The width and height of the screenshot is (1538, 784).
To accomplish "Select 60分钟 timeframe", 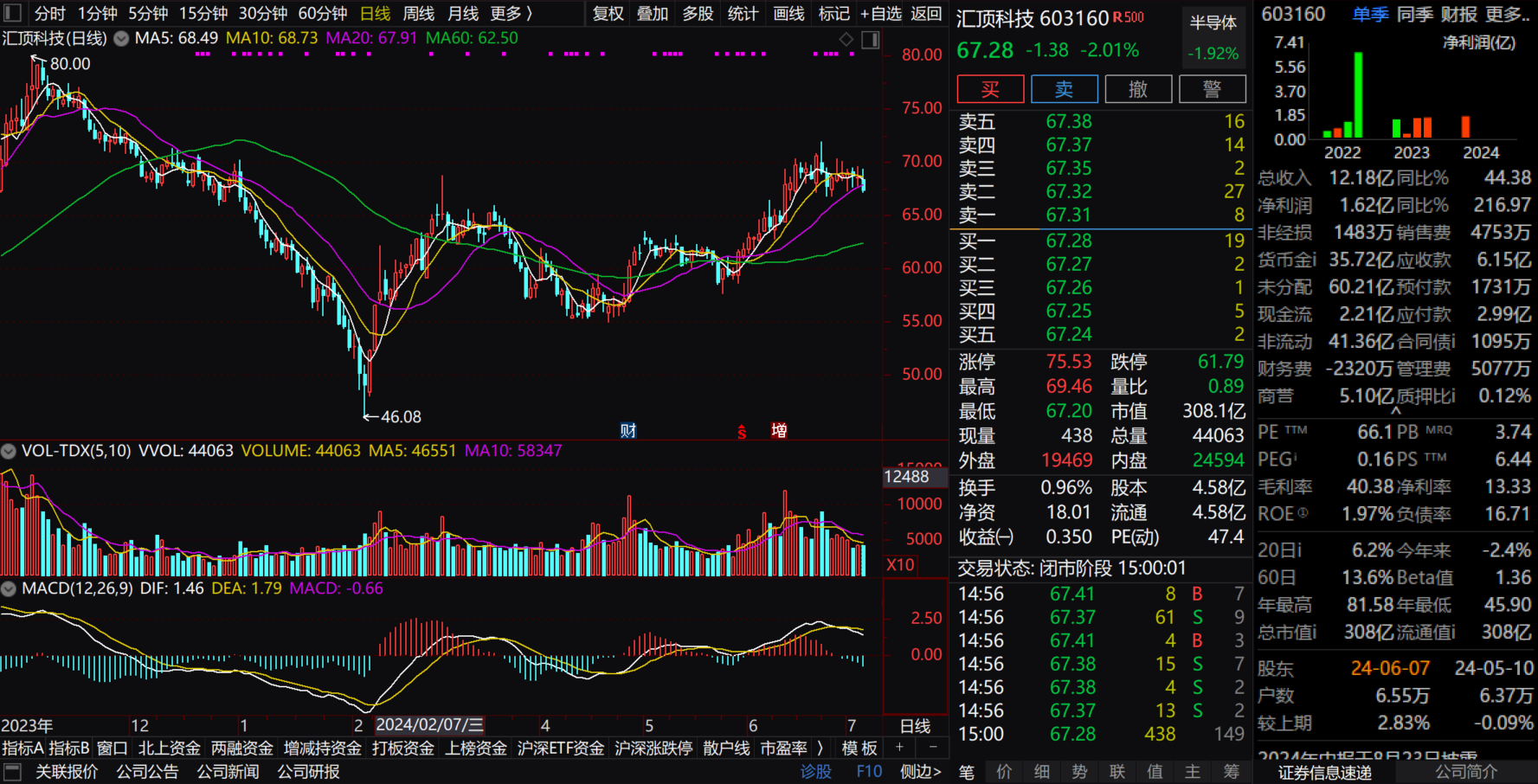I will coord(323,14).
